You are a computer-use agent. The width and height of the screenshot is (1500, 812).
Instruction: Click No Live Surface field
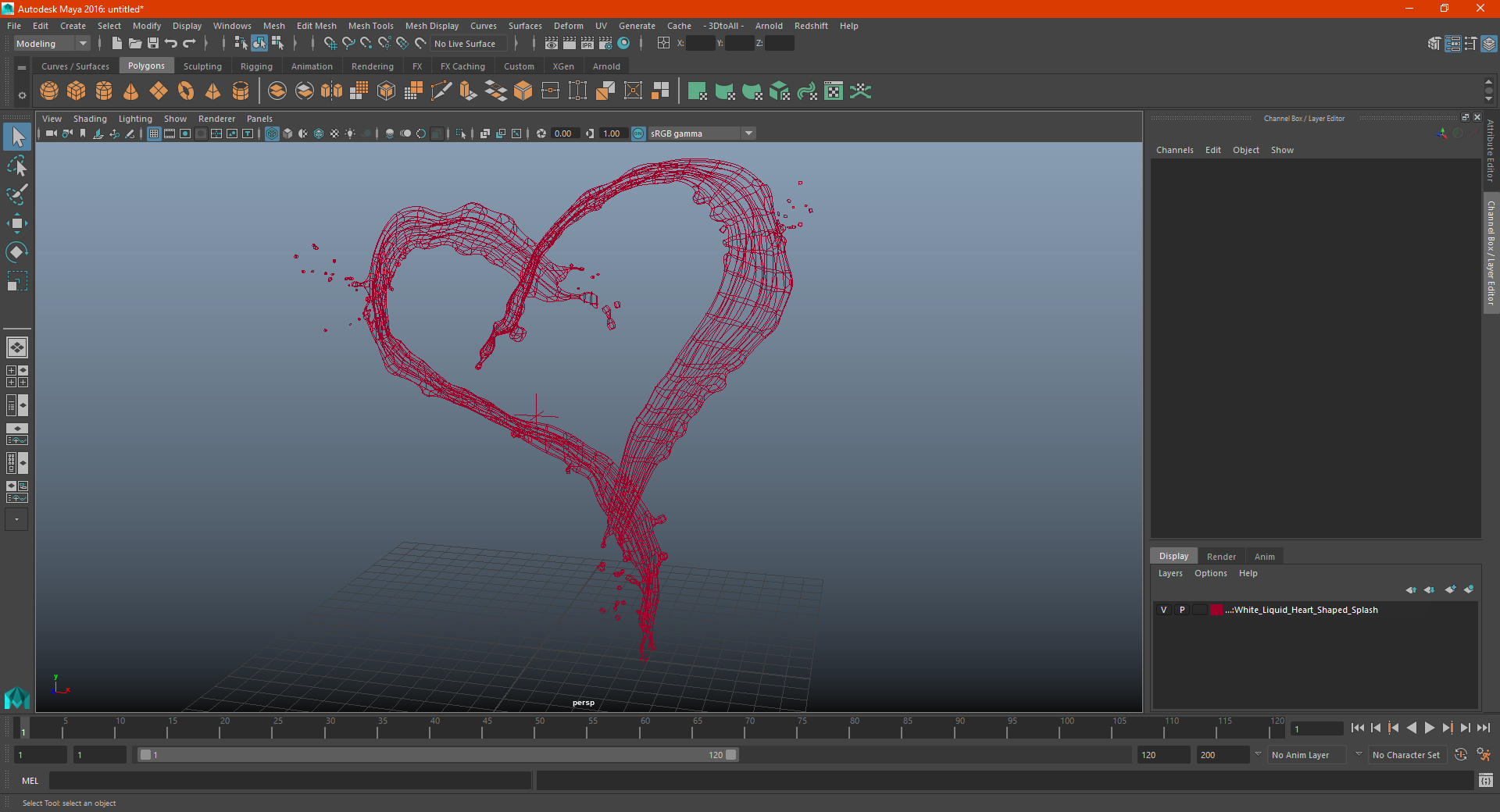click(470, 44)
